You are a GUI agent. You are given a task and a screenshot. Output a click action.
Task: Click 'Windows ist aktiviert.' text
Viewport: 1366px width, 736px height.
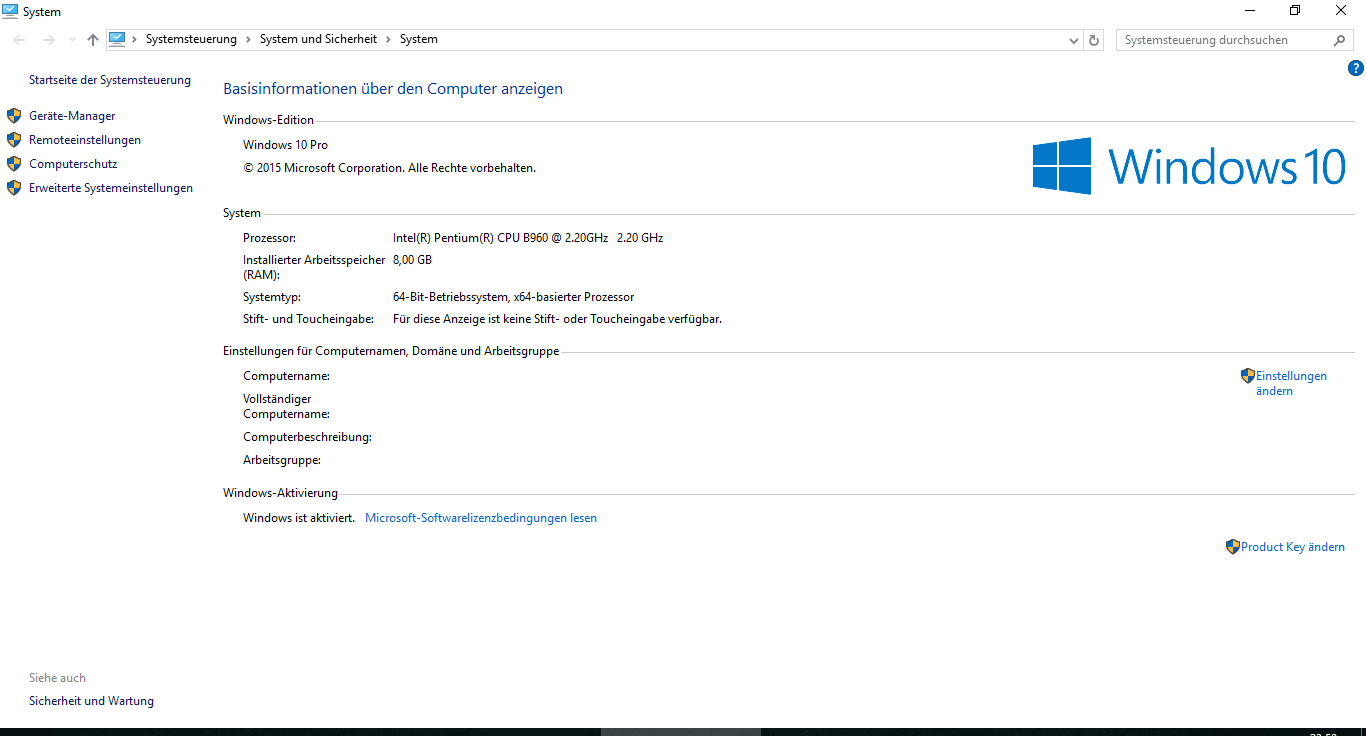pos(299,518)
